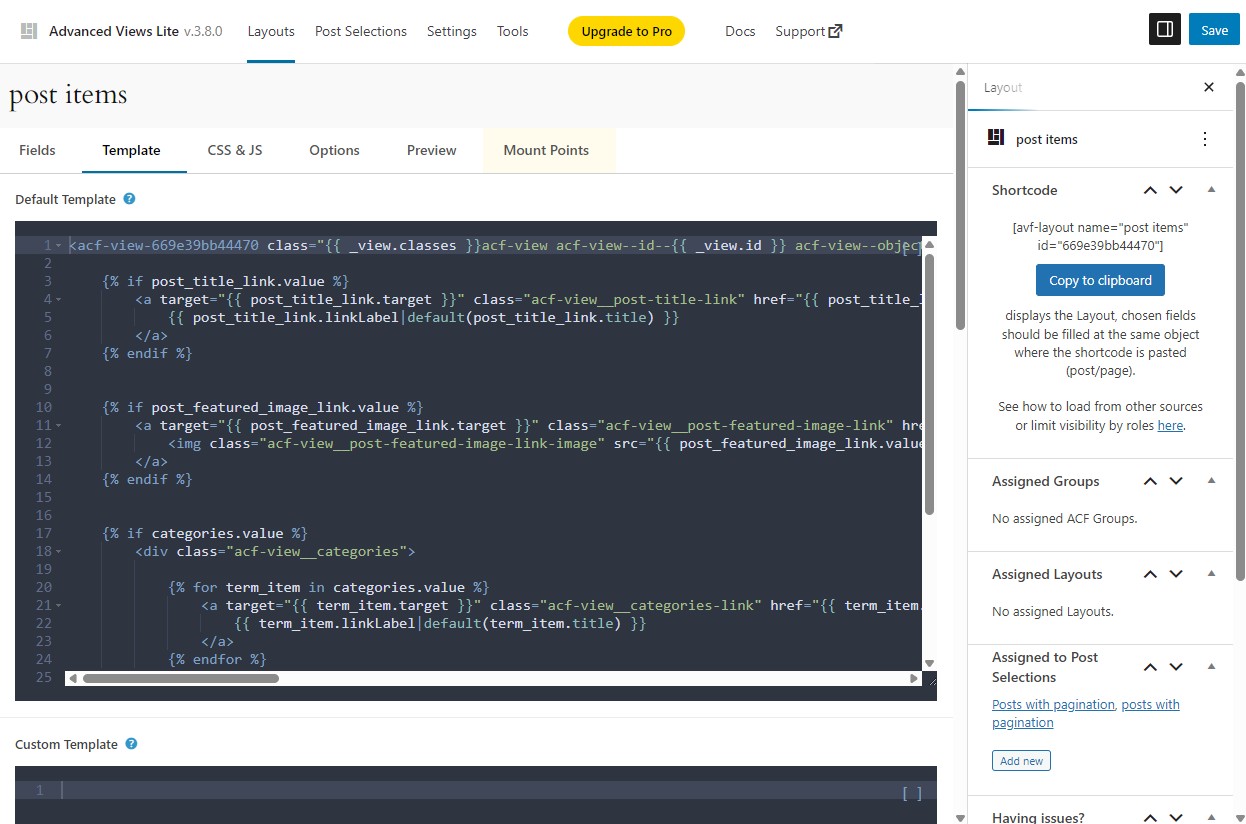Open the Post Selections menu item
This screenshot has width=1246, height=824.
pos(360,31)
